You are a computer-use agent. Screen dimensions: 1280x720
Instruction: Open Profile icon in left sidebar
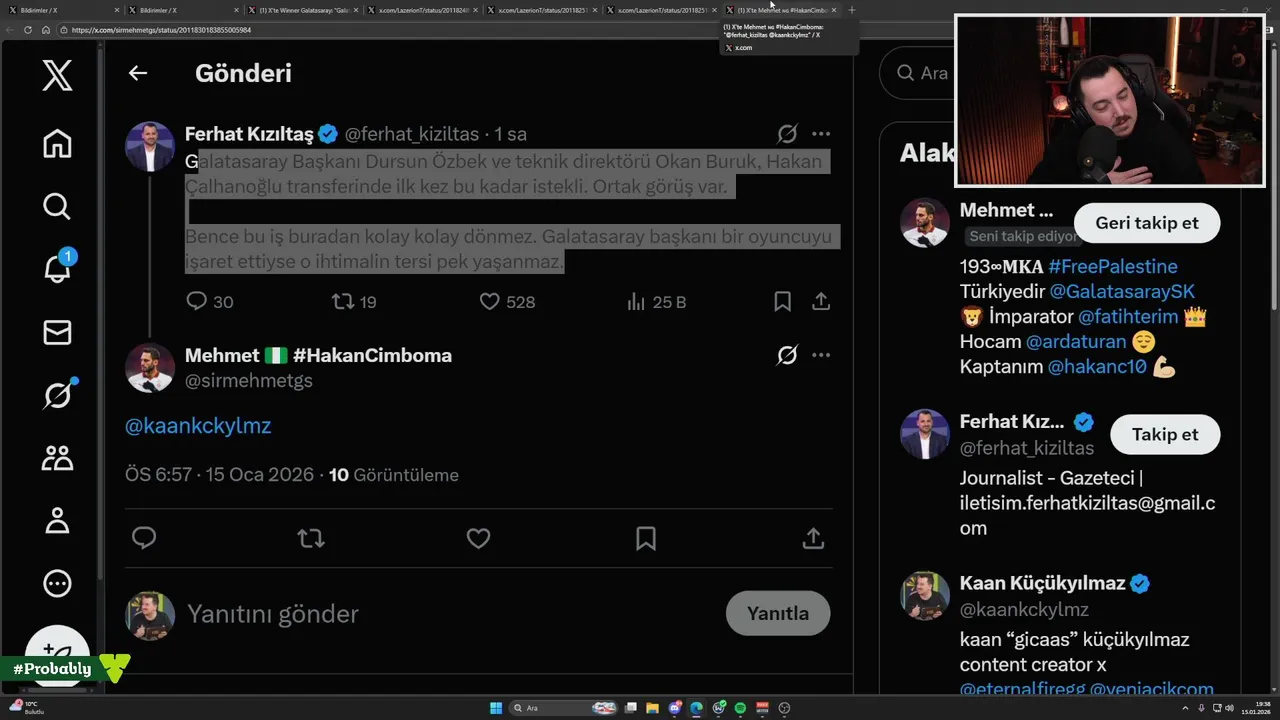point(57,521)
